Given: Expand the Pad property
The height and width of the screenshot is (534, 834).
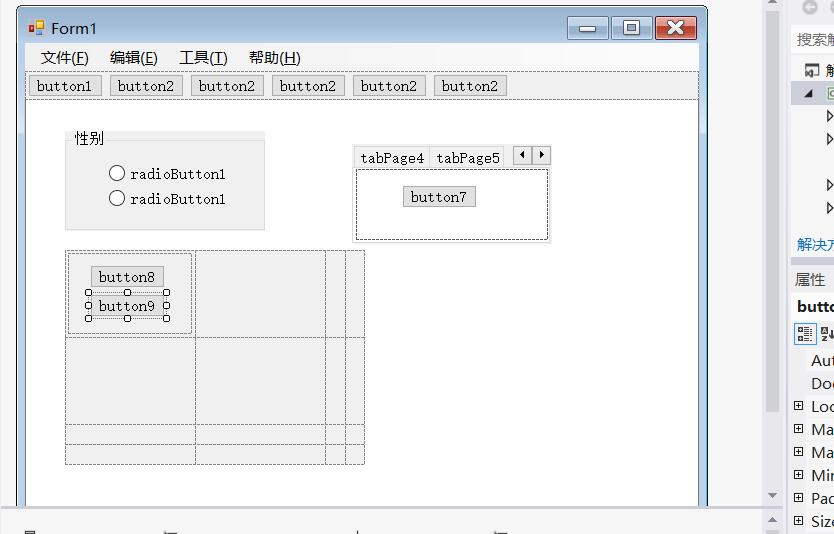Looking at the screenshot, I should (x=798, y=497).
